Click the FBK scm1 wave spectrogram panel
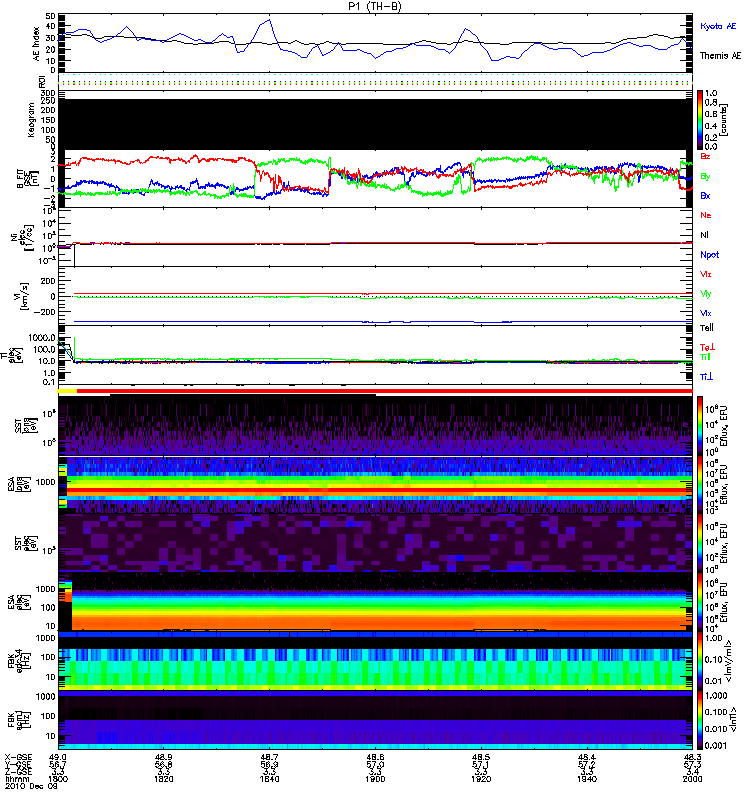The width and height of the screenshot is (750, 800). (375, 720)
